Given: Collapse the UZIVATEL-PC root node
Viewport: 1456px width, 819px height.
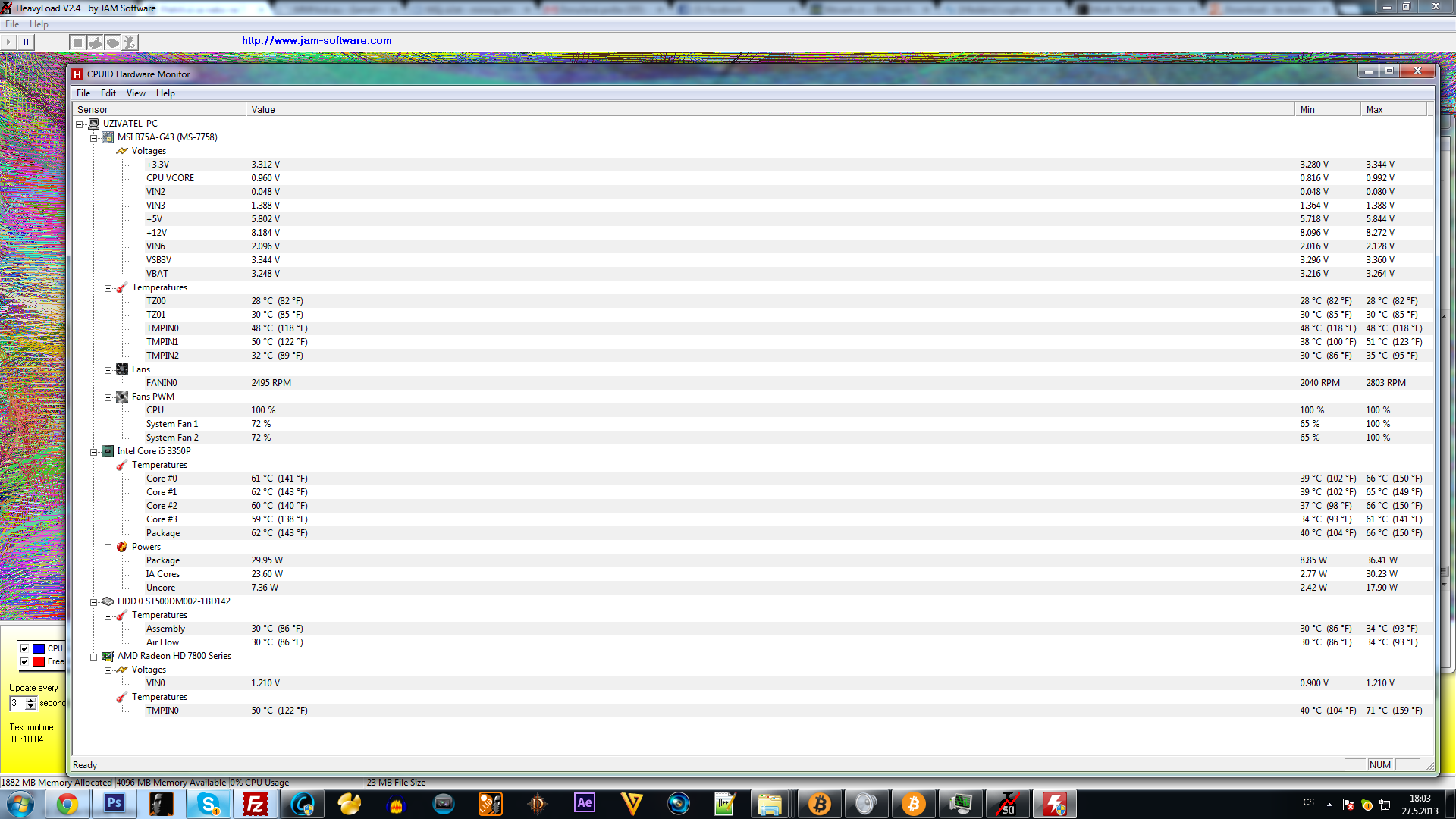Looking at the screenshot, I should tap(79, 124).
